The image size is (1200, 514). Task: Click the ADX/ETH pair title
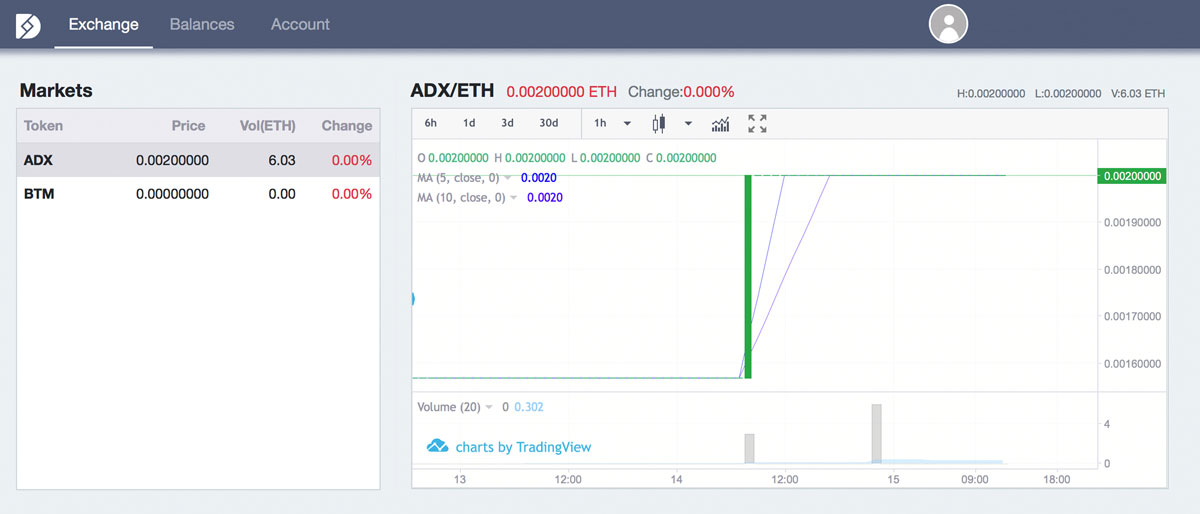point(452,91)
